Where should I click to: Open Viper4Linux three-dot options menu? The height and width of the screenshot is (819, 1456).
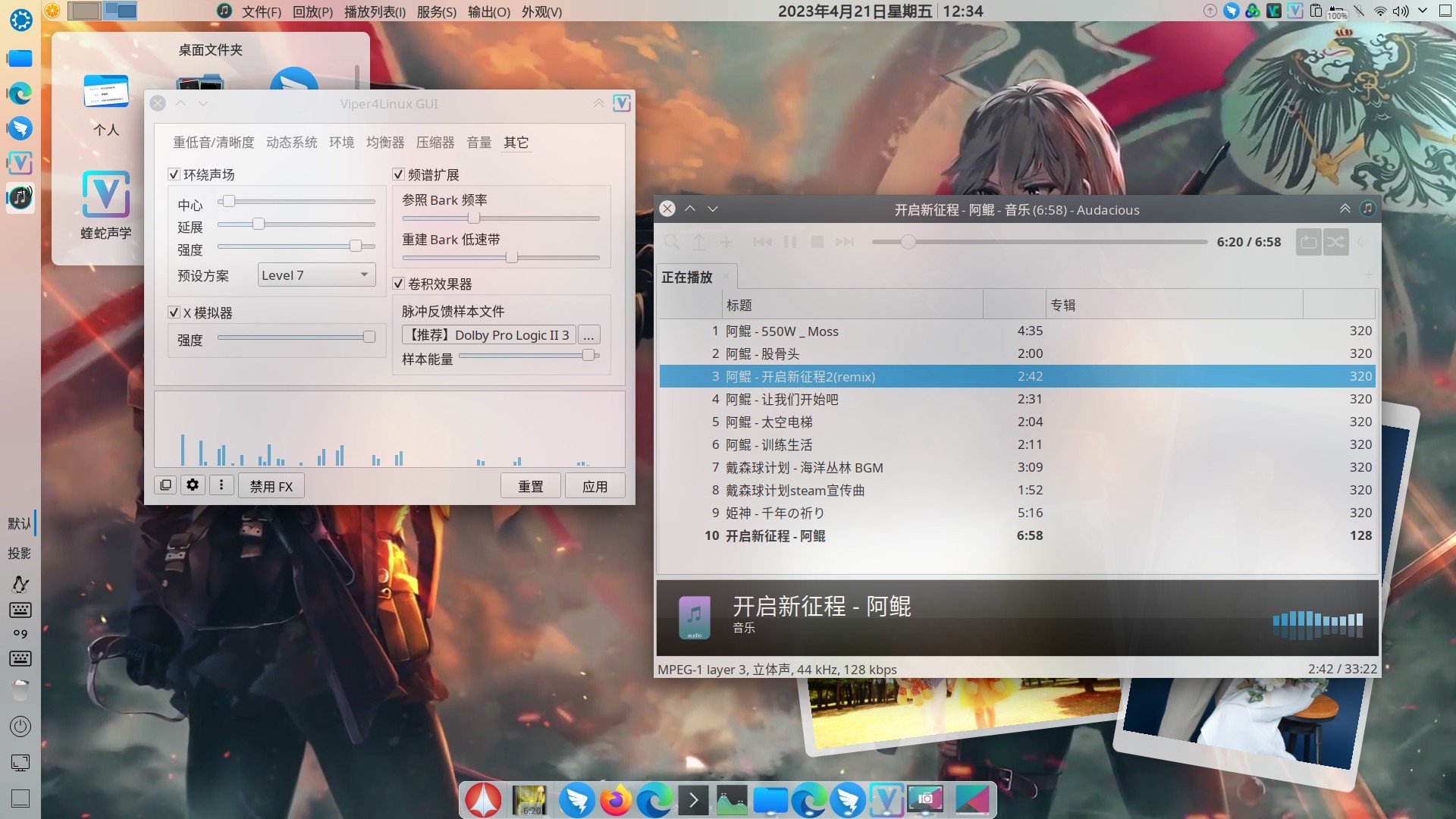pos(221,485)
